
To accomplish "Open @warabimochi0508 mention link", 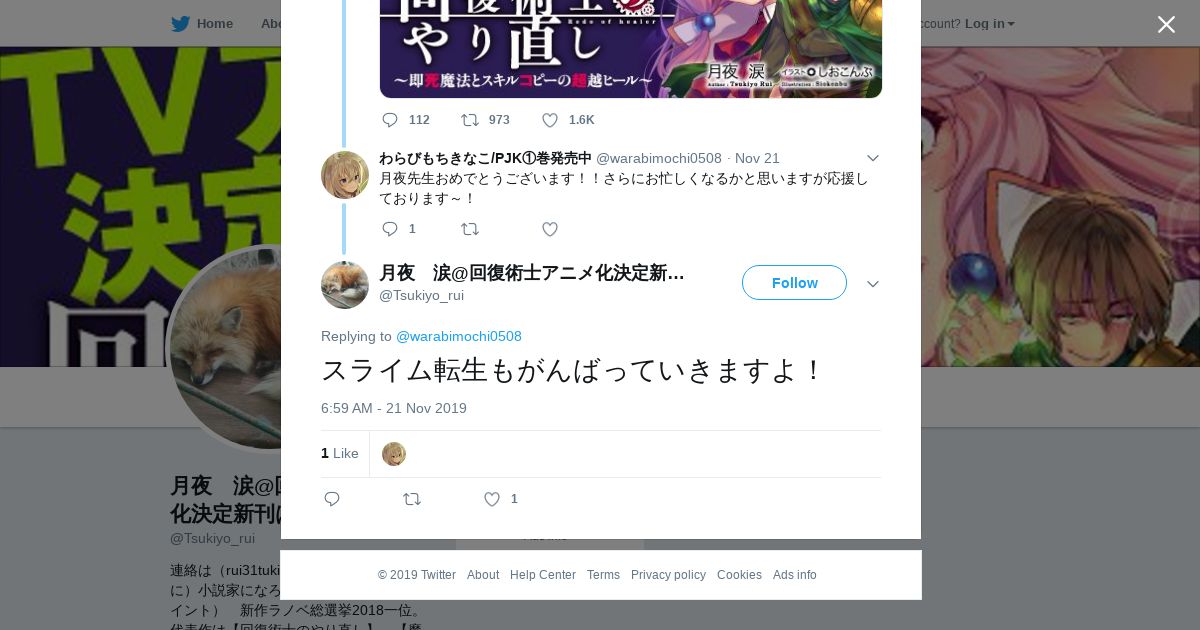I will (x=459, y=336).
